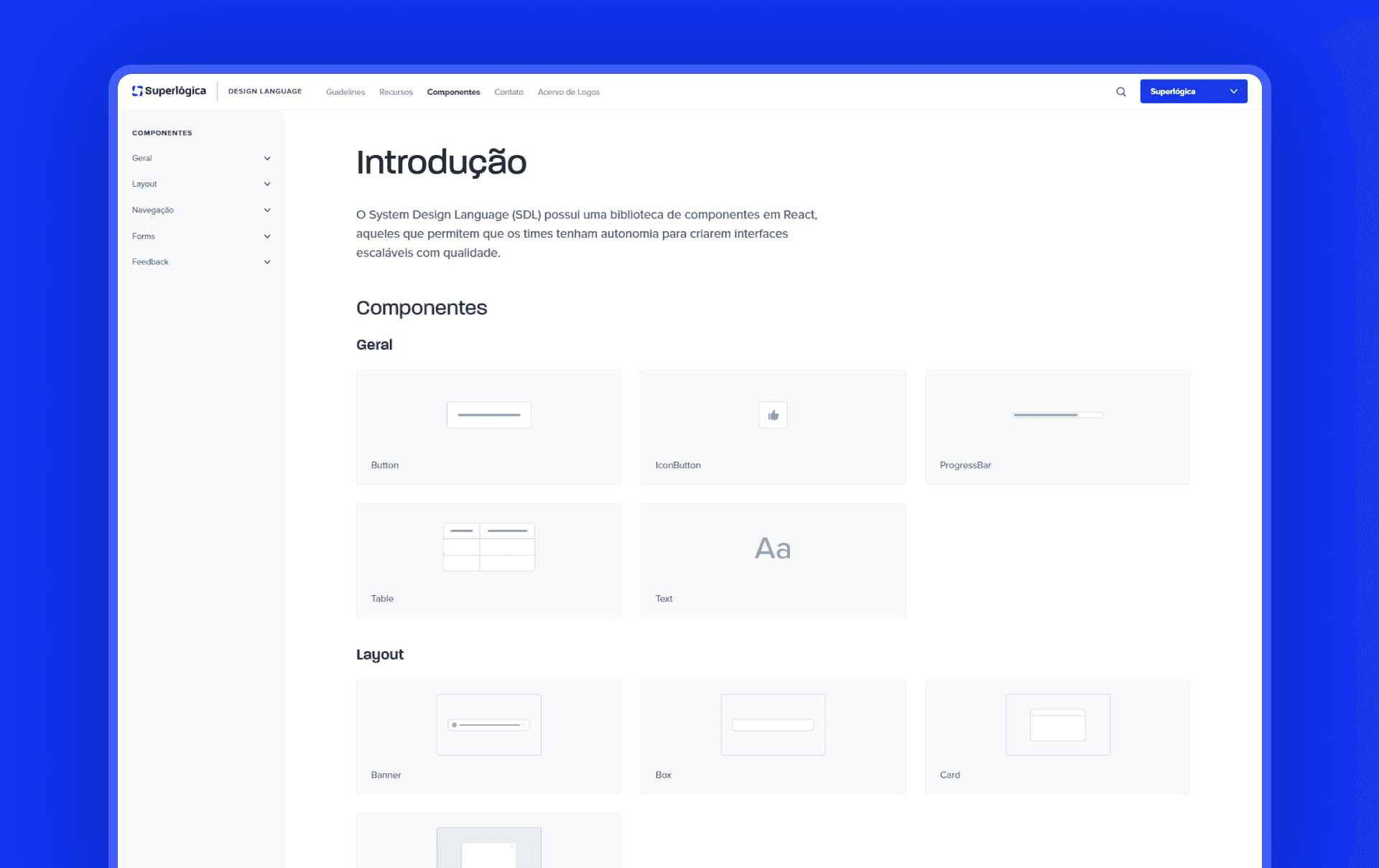The height and width of the screenshot is (868, 1379).
Task: Click the Box component preview illustration
Action: coord(773,724)
